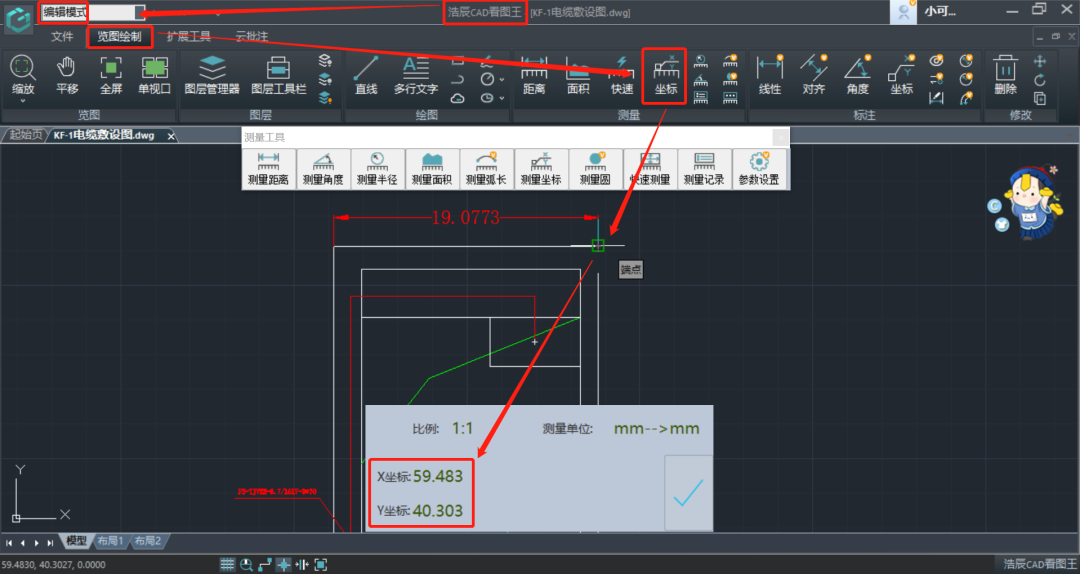
Task: Click 测量角度 in the measure toolbar
Action: click(323, 169)
